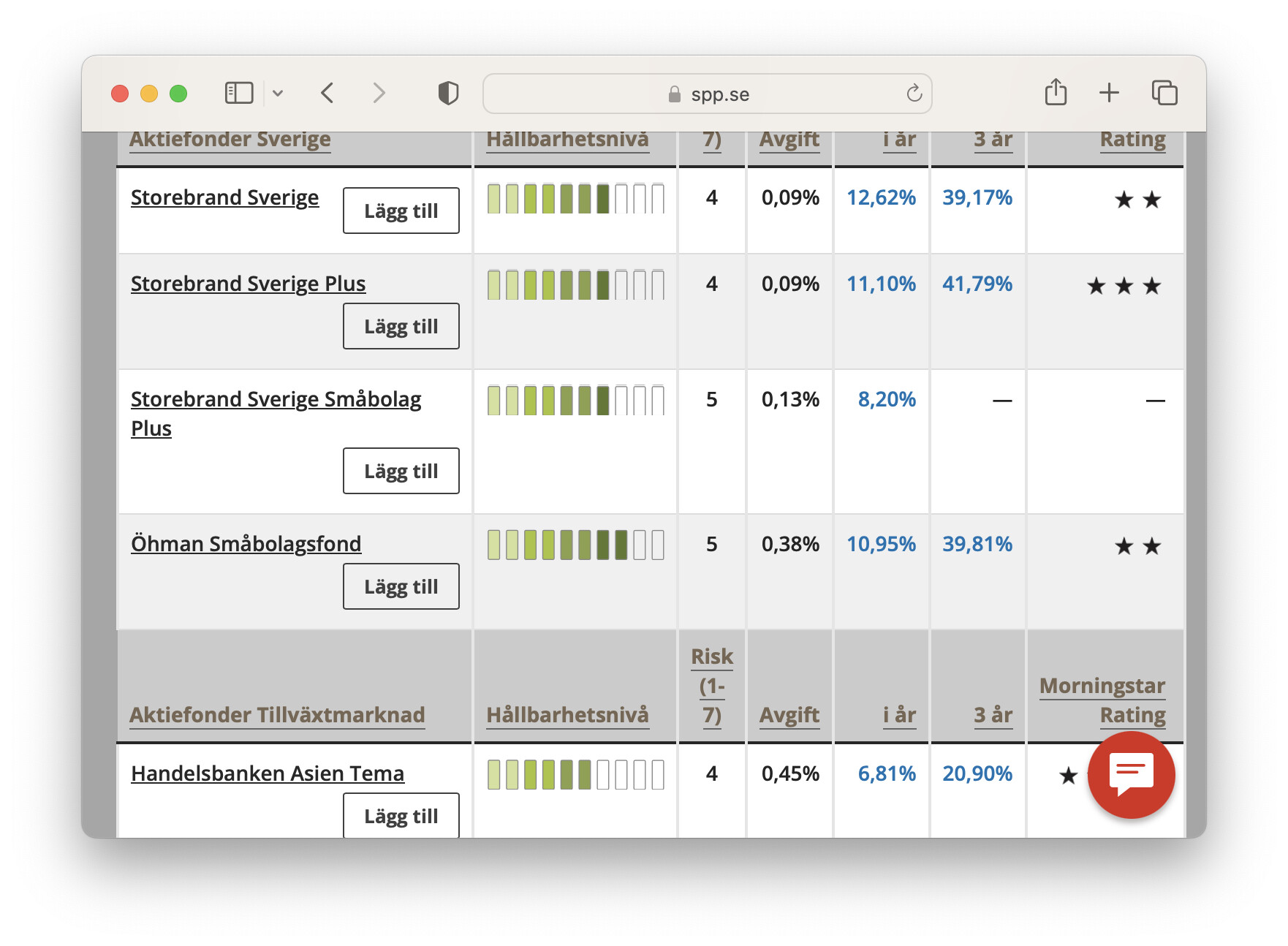Open the Share sheet icon

click(1056, 93)
